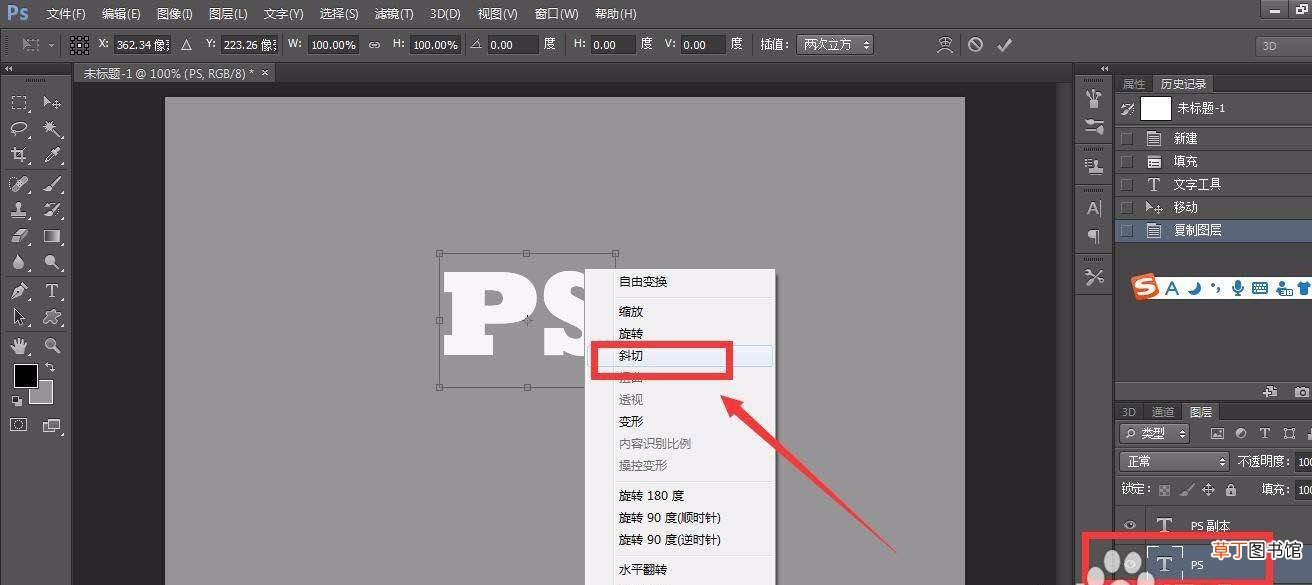The image size is (1312, 585).
Task: Select the Brush tool
Action: (x=52, y=184)
